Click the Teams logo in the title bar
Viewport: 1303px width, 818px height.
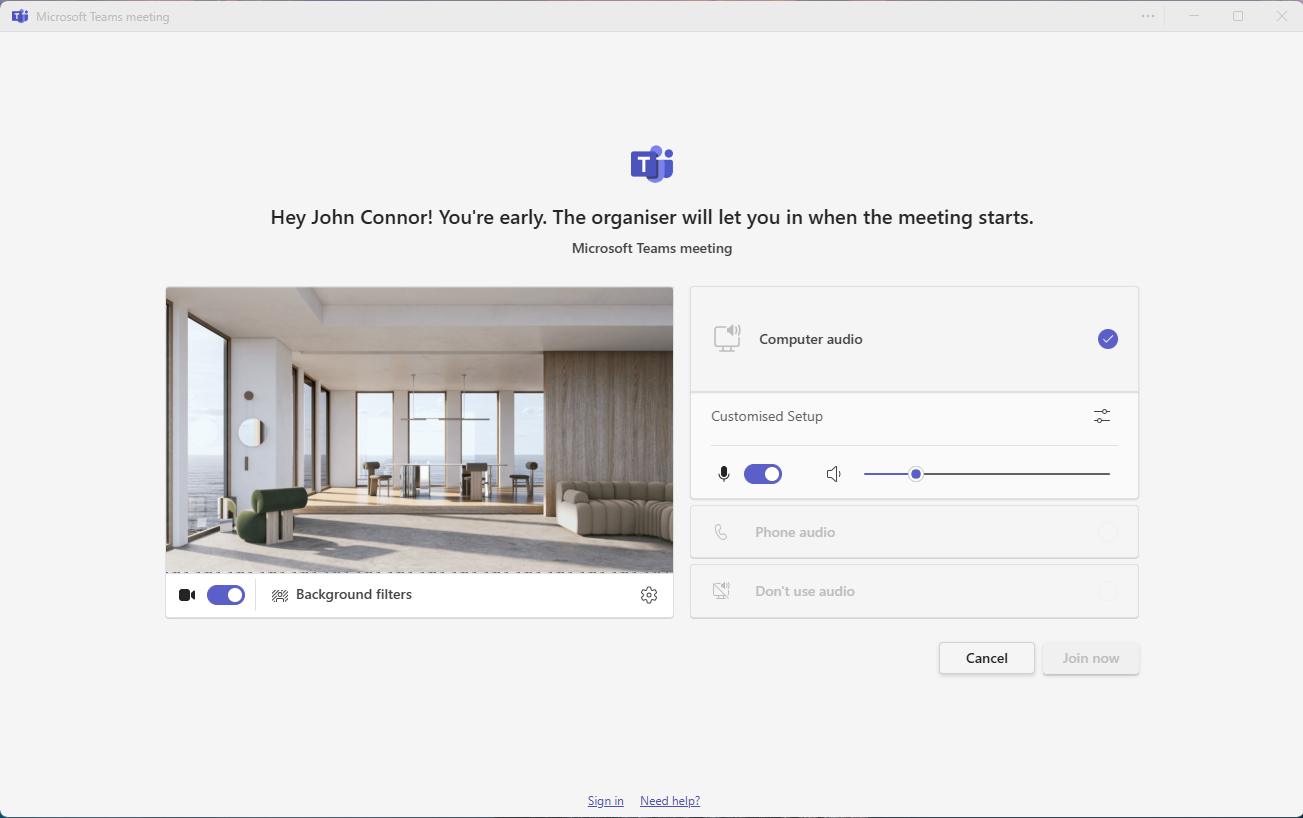(x=19, y=16)
